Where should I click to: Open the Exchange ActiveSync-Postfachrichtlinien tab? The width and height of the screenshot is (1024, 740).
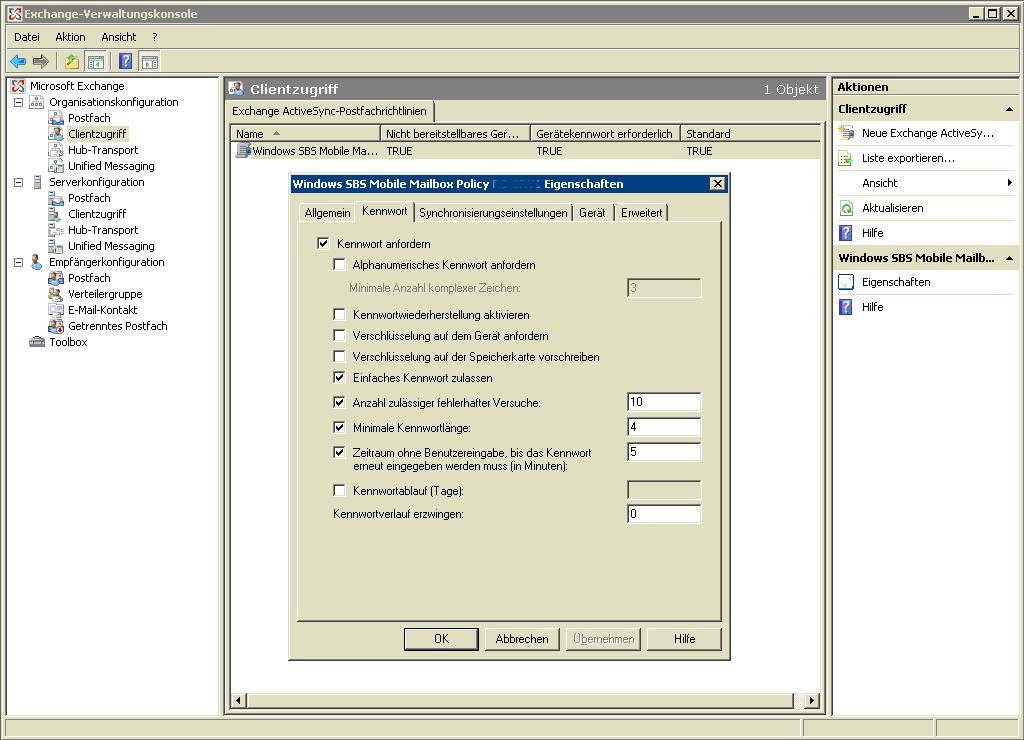point(329,111)
